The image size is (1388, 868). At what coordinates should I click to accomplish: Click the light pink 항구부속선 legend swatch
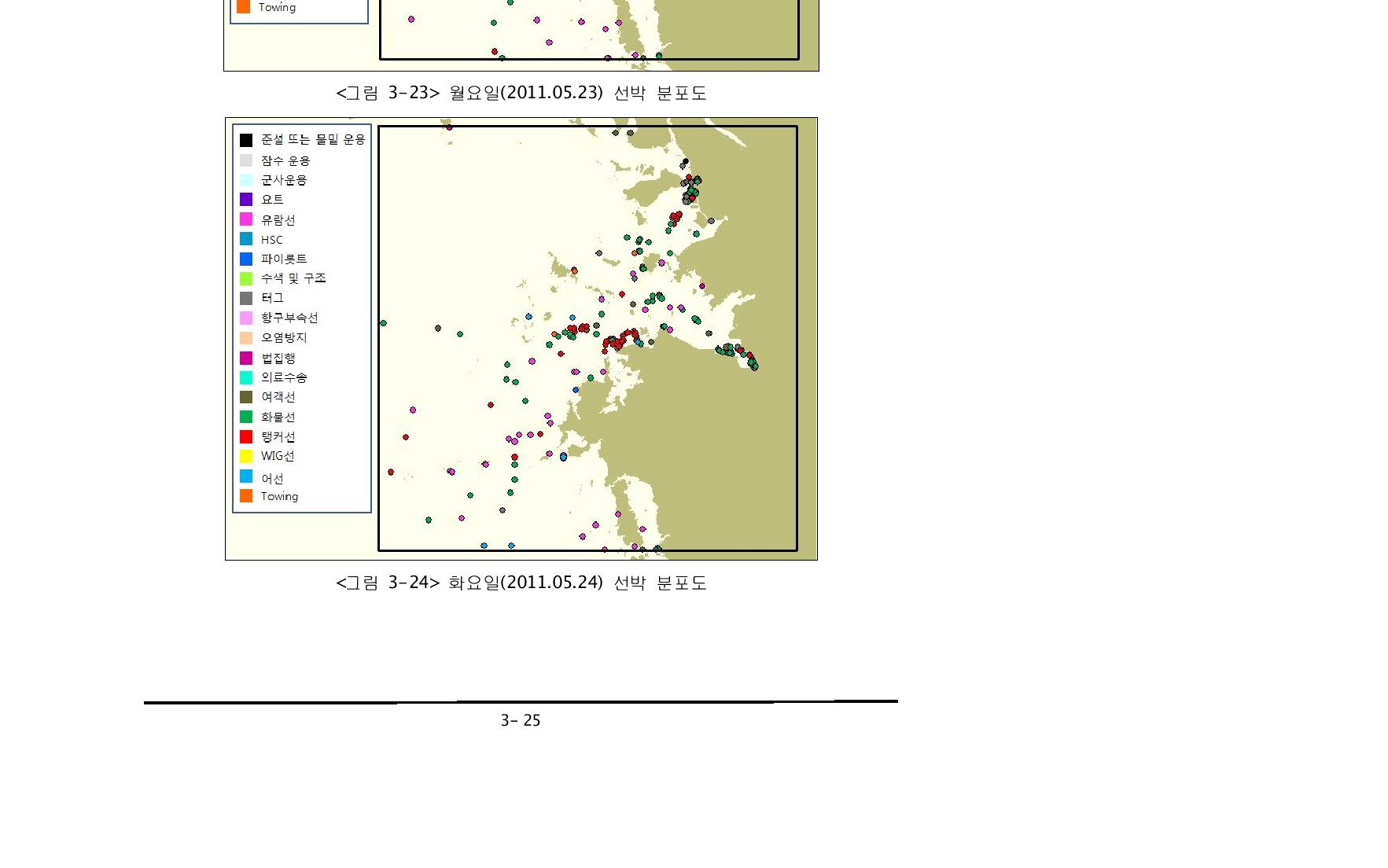[x=246, y=318]
